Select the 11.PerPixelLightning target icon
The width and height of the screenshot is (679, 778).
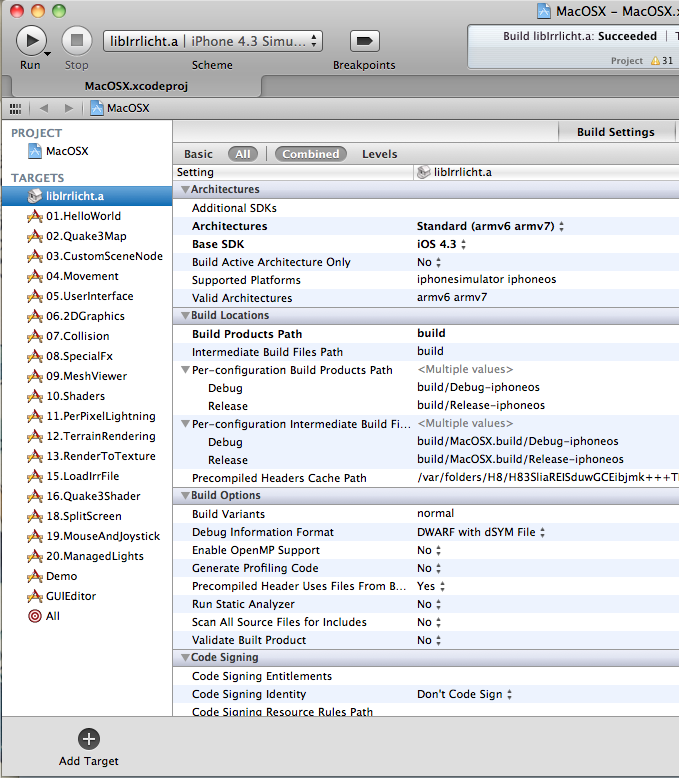(x=35, y=416)
